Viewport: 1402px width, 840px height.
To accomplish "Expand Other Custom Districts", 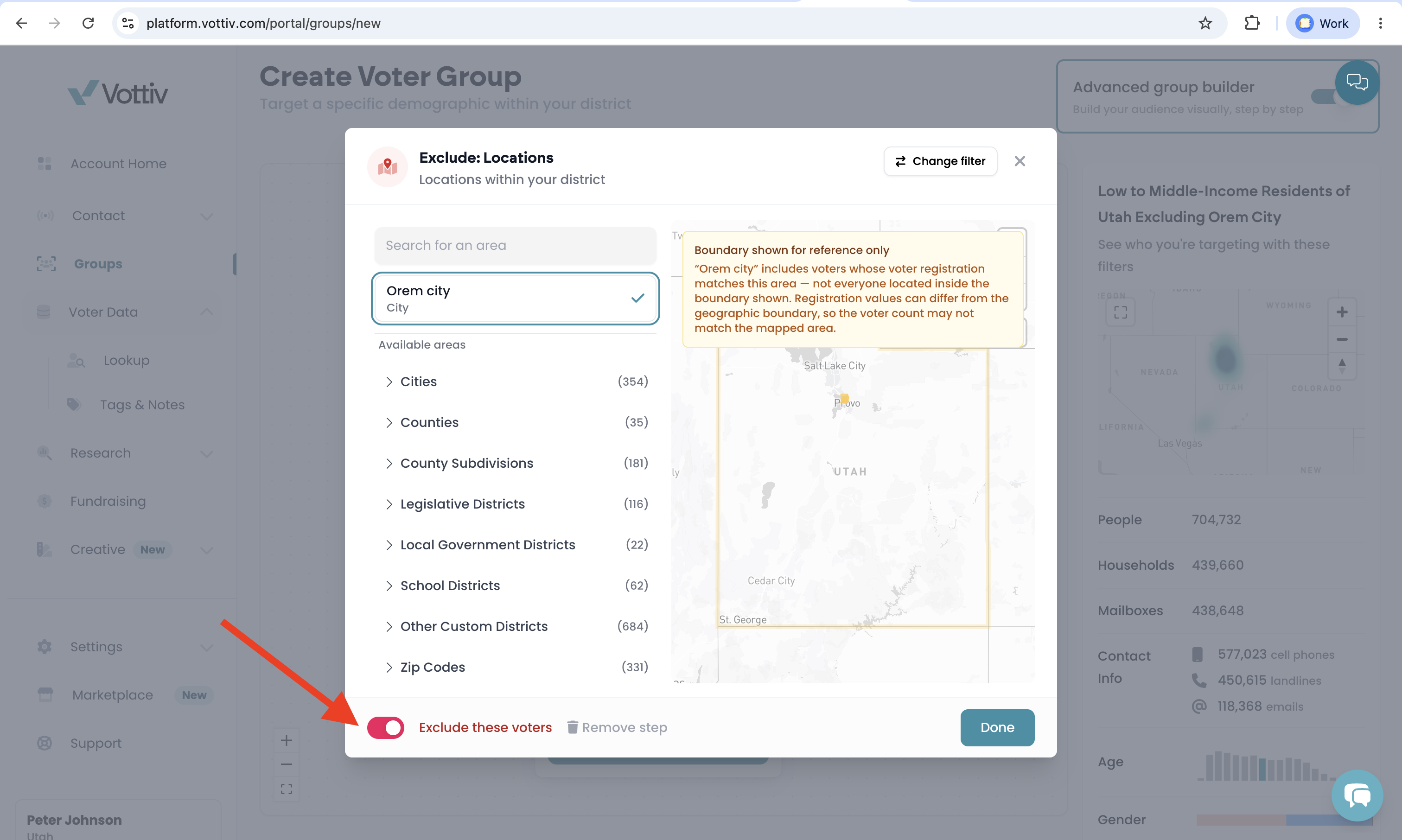I will (515, 626).
